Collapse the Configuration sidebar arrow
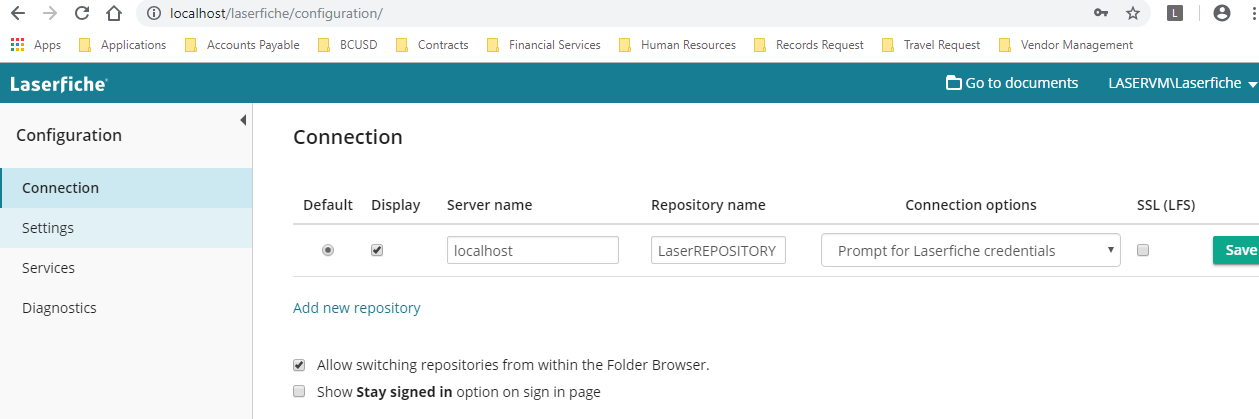 click(x=243, y=120)
